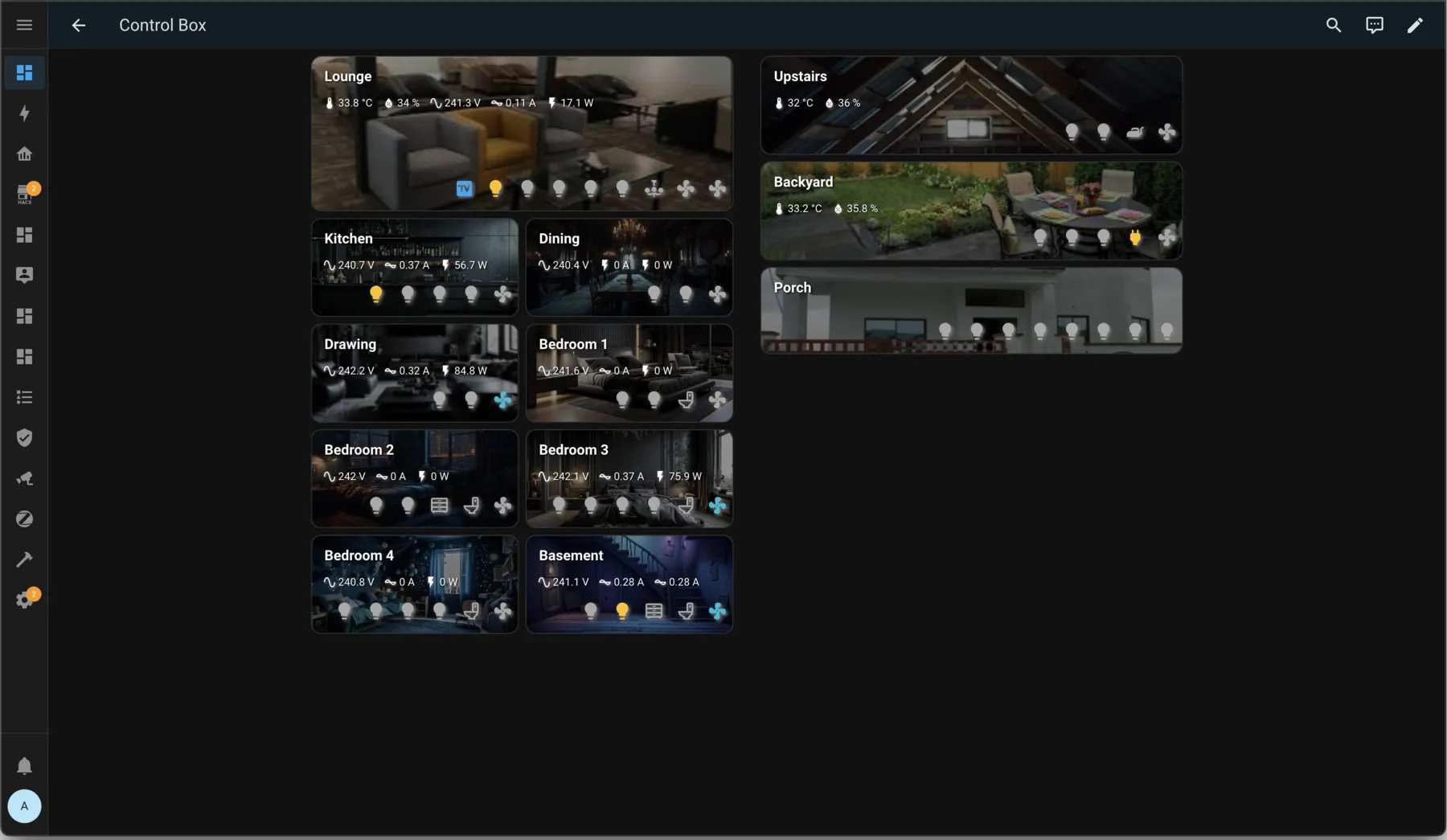Open the assist chat icon

click(1375, 25)
